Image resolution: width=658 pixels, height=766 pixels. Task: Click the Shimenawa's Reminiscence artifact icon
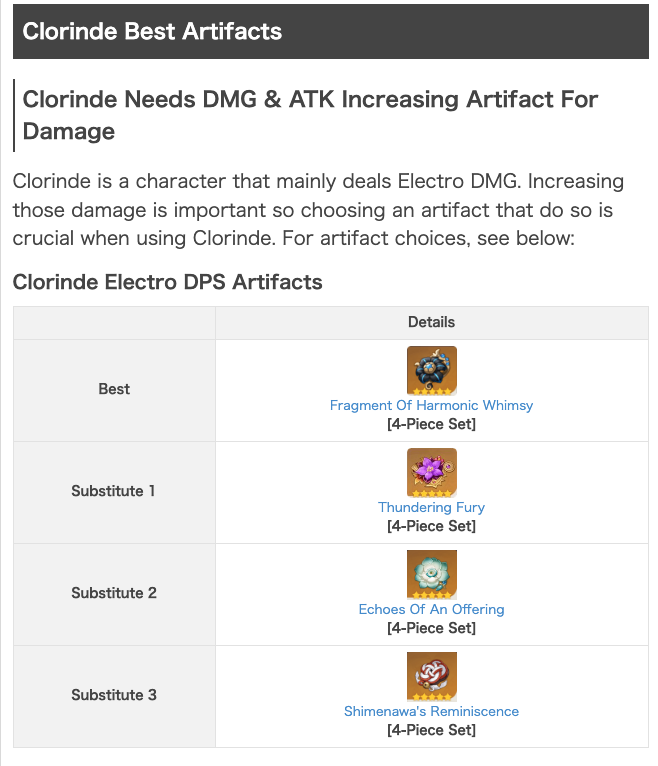432,677
